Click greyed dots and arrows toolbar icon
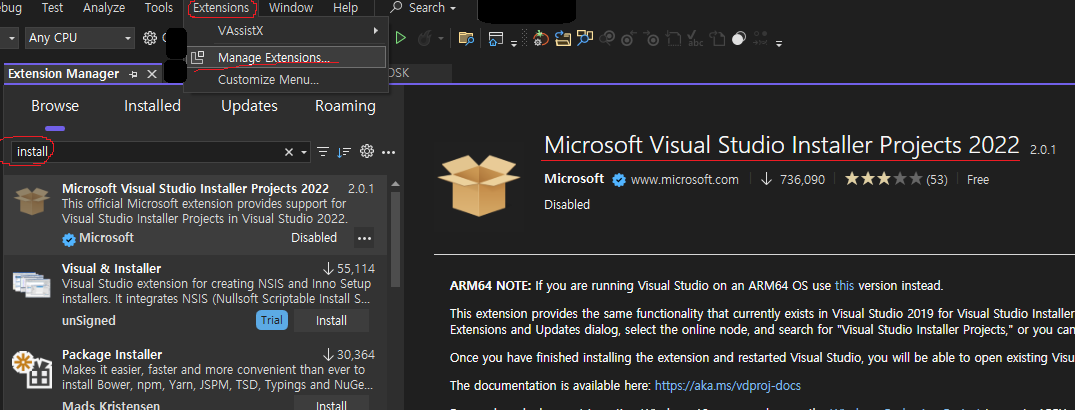Viewport: 1075px width, 410px height. 760,38
